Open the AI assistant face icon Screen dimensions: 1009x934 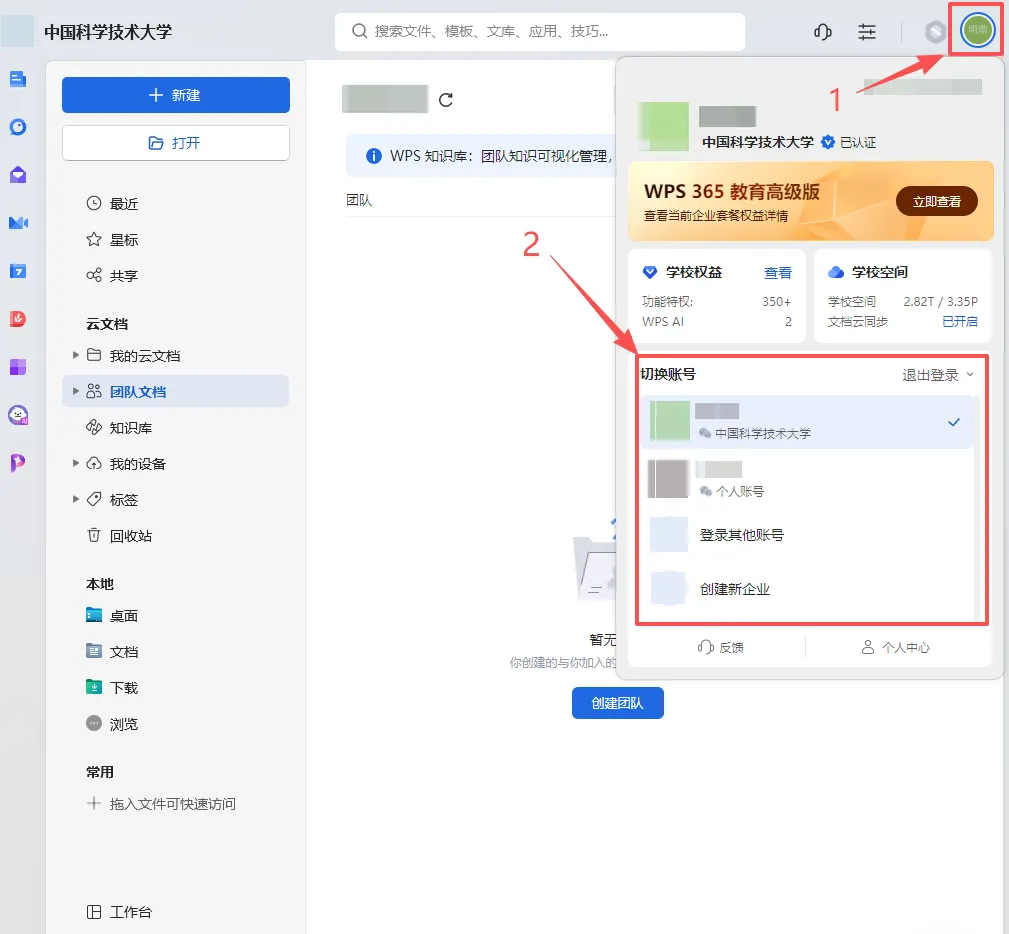point(18,415)
